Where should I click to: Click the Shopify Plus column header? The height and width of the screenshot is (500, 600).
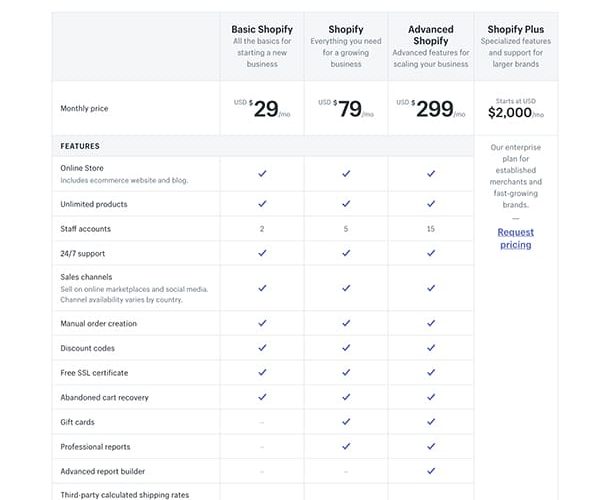515,30
